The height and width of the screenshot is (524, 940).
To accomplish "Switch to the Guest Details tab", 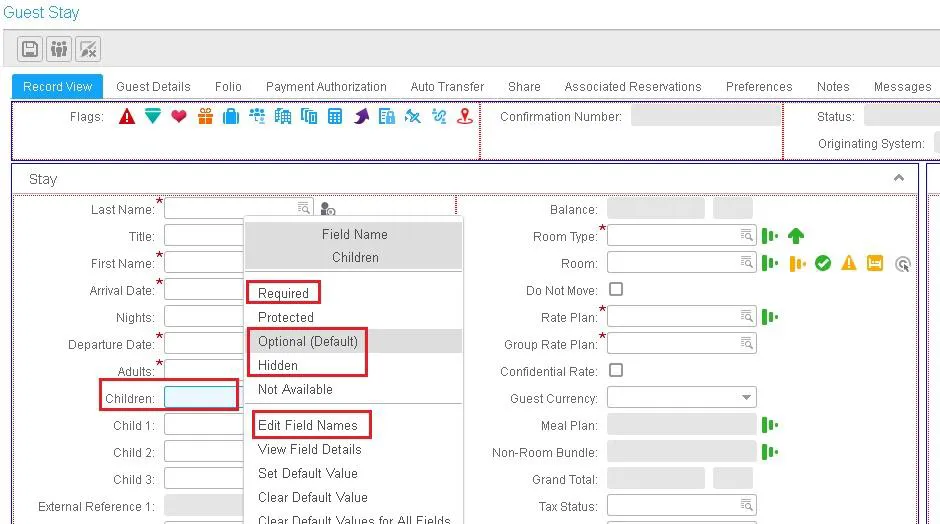I will tap(153, 86).
